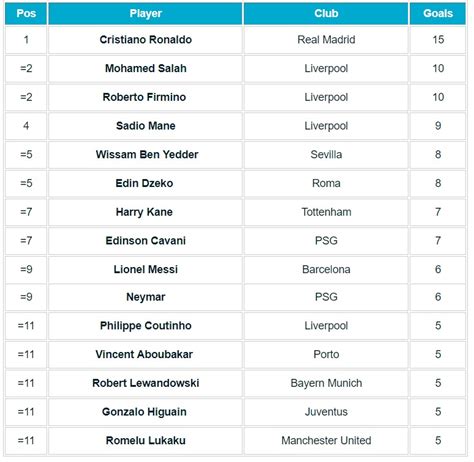Click the Manchester United club cell
474x462 pixels.
point(326,440)
